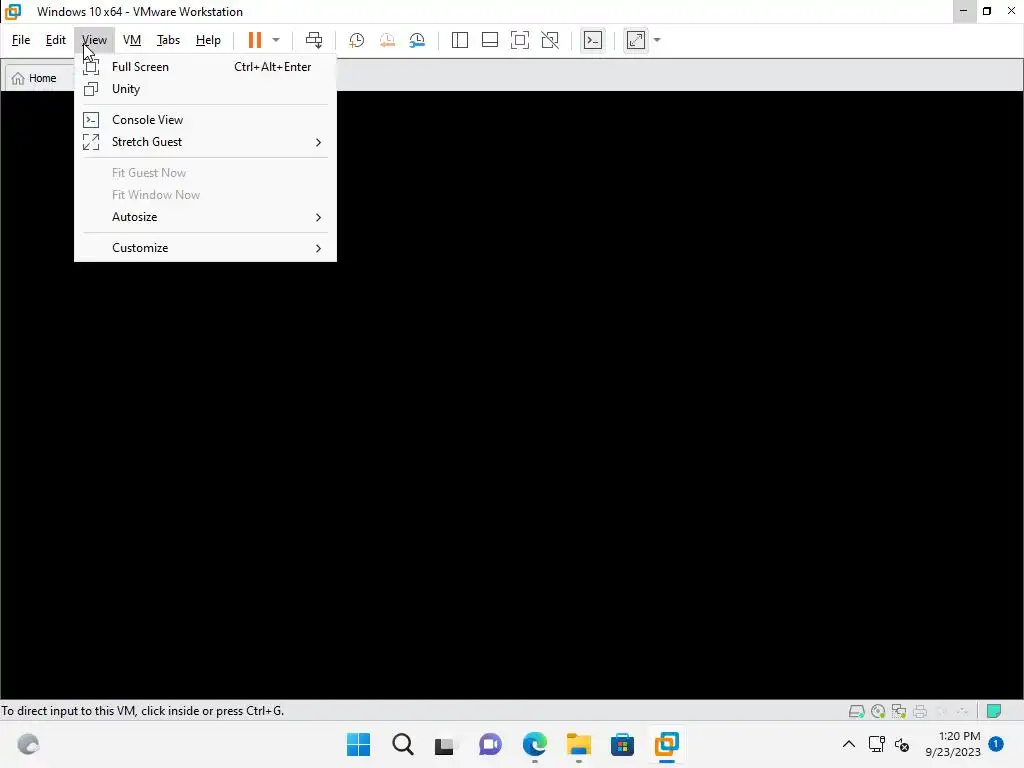1024x768 pixels.
Task: Open the Windows Start menu
Action: pyautogui.click(x=358, y=744)
